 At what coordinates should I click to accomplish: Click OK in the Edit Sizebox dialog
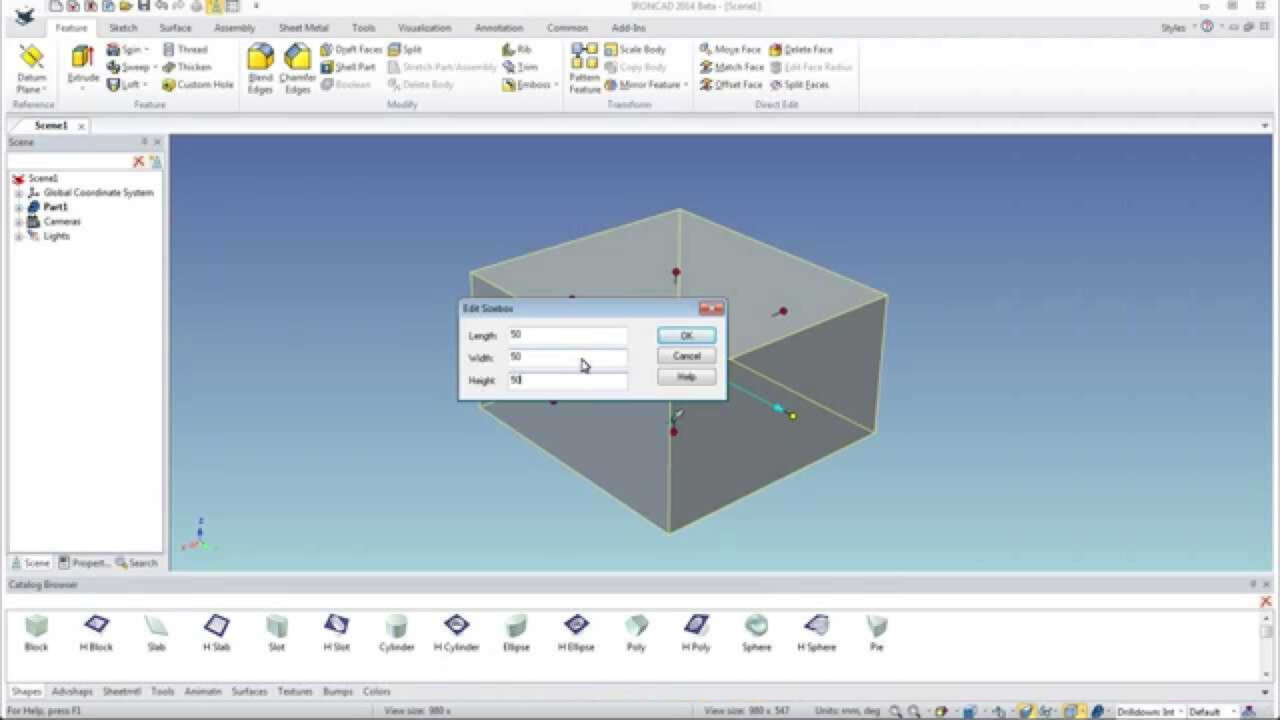pyautogui.click(x=685, y=335)
